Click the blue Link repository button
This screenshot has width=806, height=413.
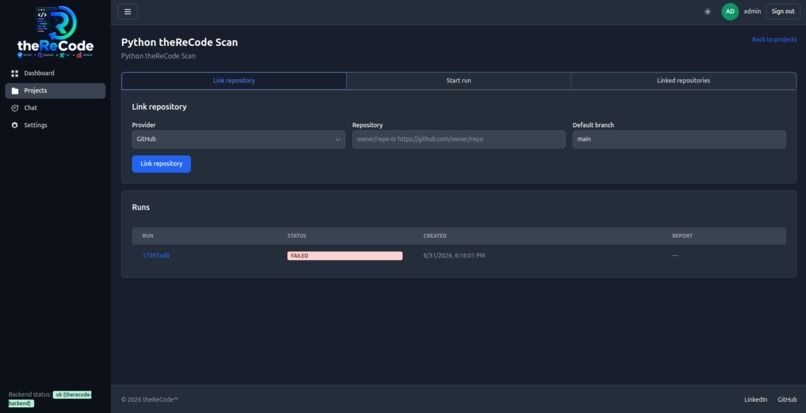[161, 164]
